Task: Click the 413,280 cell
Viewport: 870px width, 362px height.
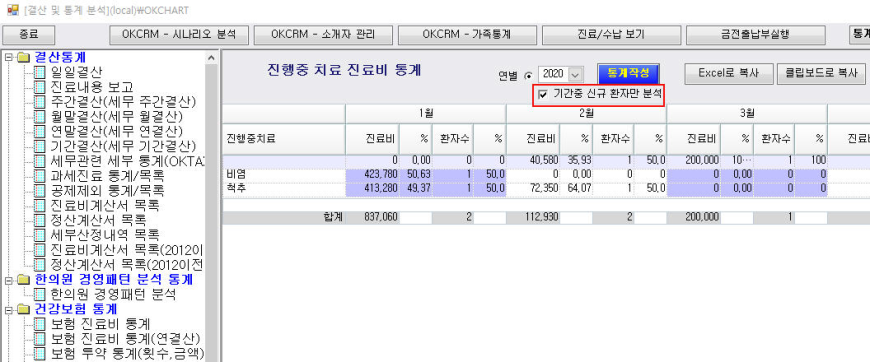Action: (373, 188)
